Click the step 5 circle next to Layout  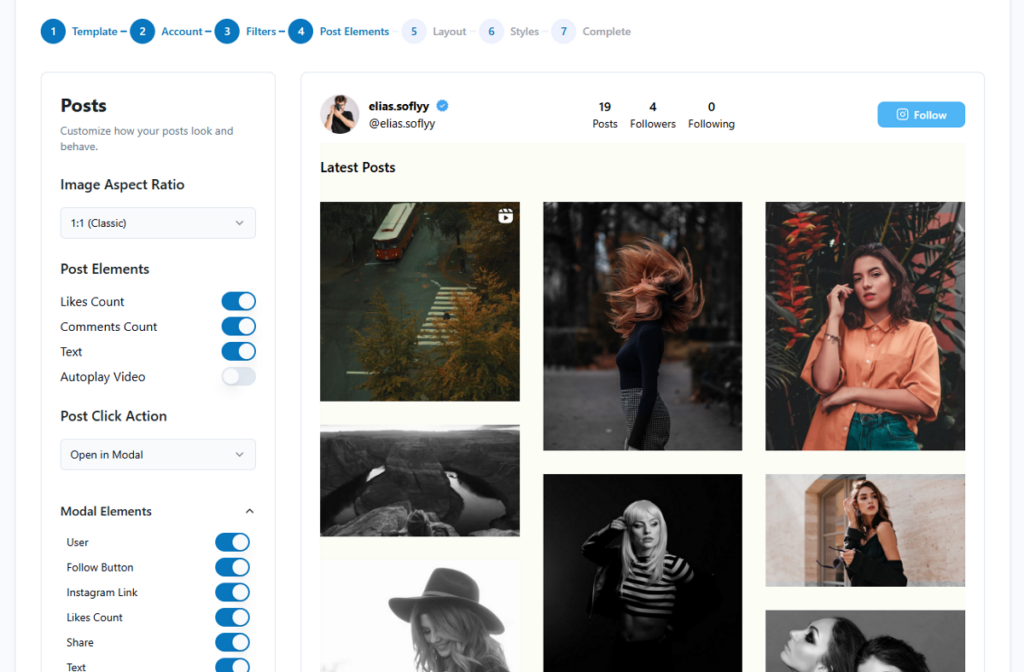pyautogui.click(x=414, y=31)
